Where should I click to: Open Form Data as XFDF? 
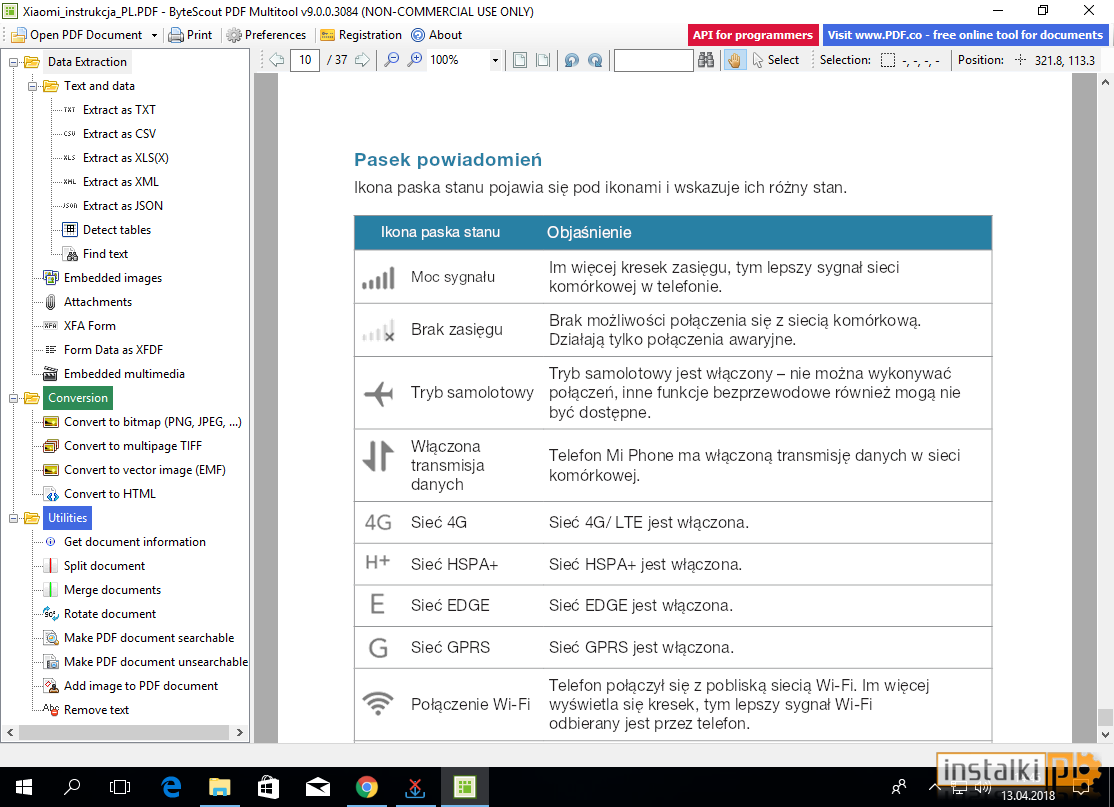tap(113, 350)
